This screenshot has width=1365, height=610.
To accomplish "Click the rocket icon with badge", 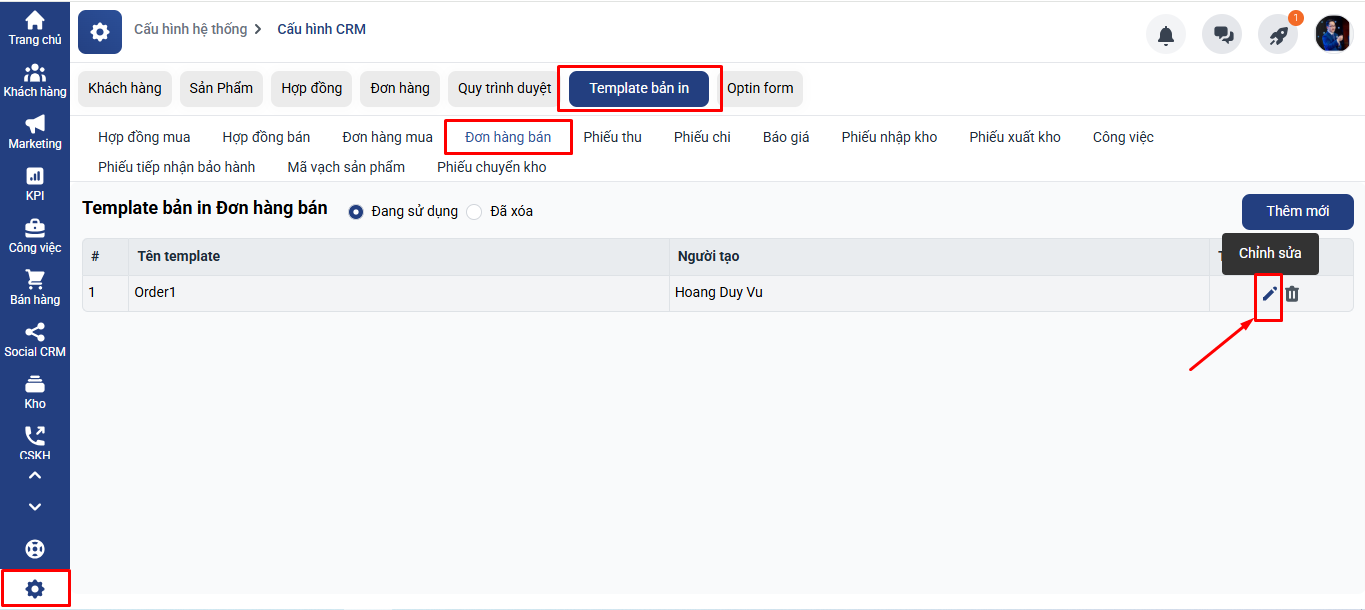I will click(1278, 35).
